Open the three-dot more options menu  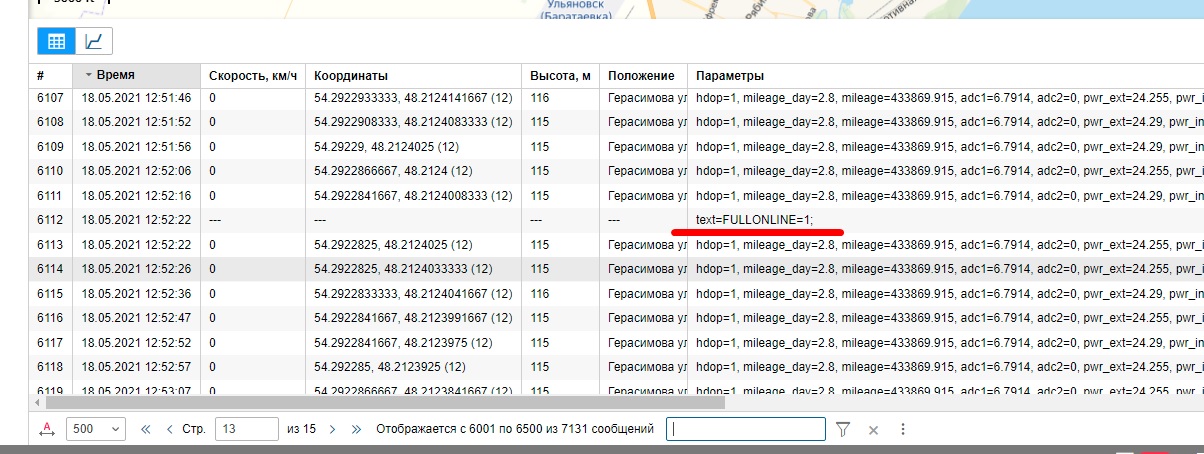903,429
